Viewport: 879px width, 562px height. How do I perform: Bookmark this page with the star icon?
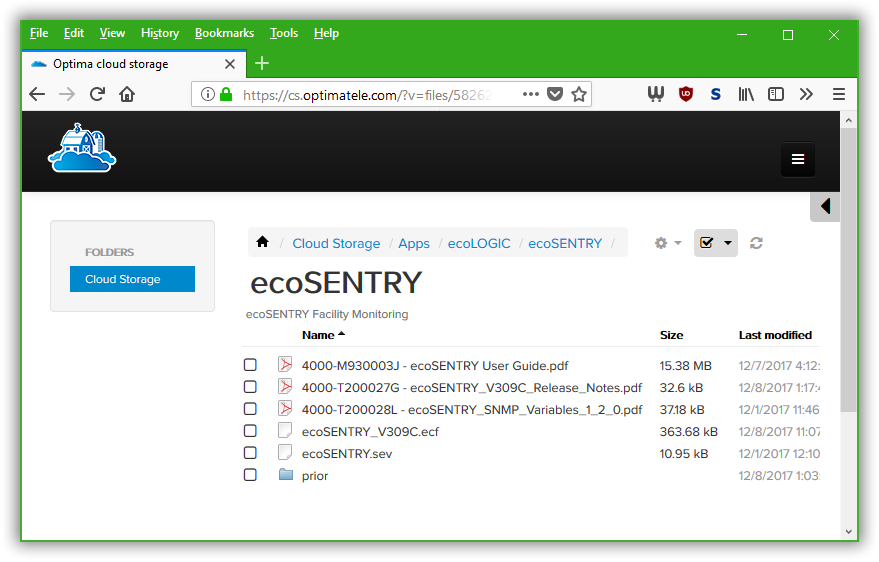click(x=579, y=94)
